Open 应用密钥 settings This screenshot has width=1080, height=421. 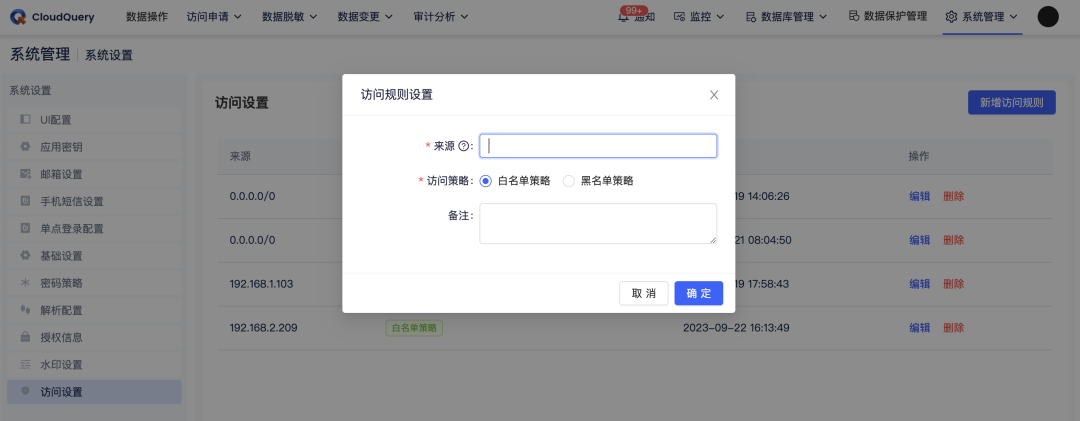[x=95, y=147]
